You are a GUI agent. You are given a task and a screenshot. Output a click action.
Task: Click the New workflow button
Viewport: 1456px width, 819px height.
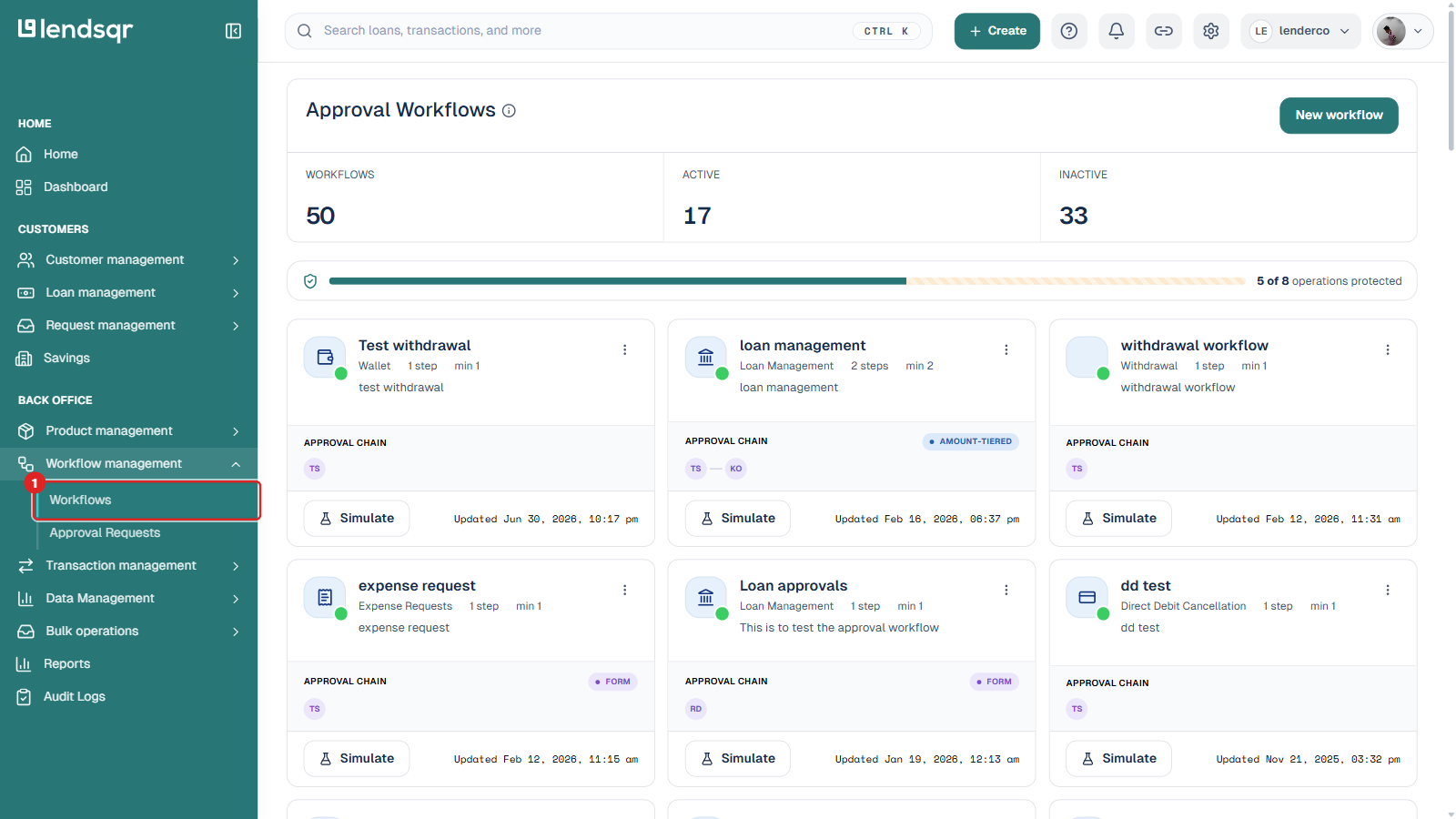tap(1339, 116)
